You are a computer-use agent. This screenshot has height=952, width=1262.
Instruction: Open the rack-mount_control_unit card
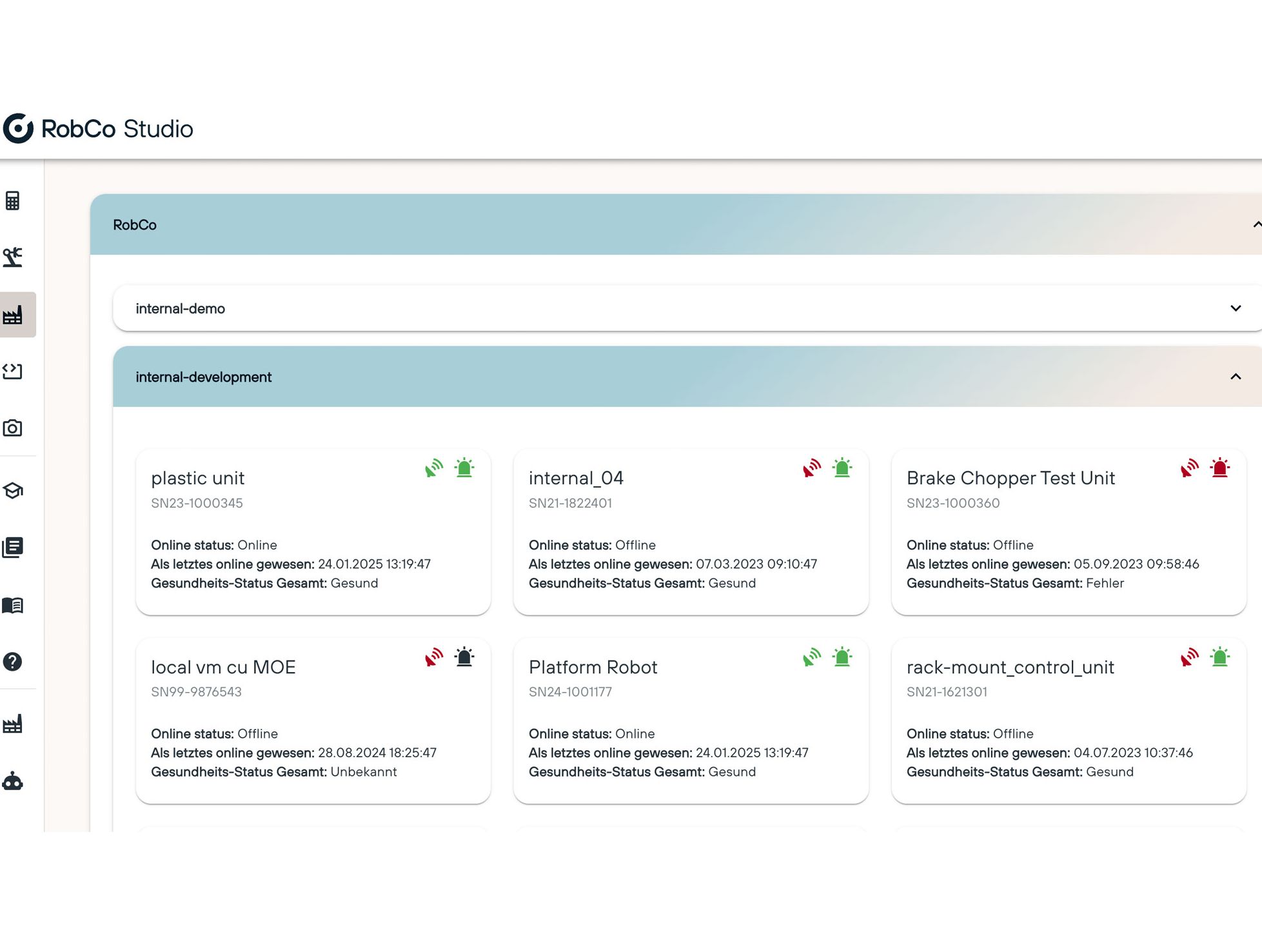[1069, 720]
